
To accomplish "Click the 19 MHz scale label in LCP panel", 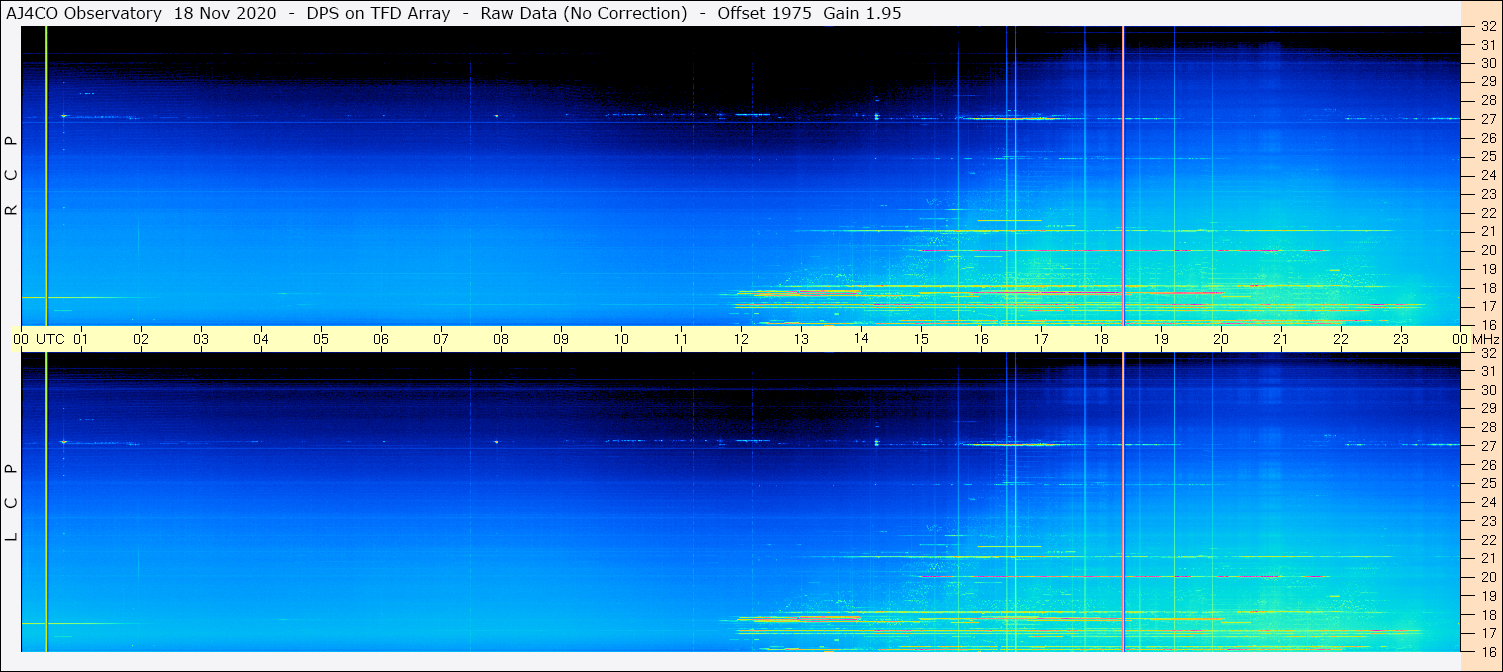I will [x=1488, y=596].
